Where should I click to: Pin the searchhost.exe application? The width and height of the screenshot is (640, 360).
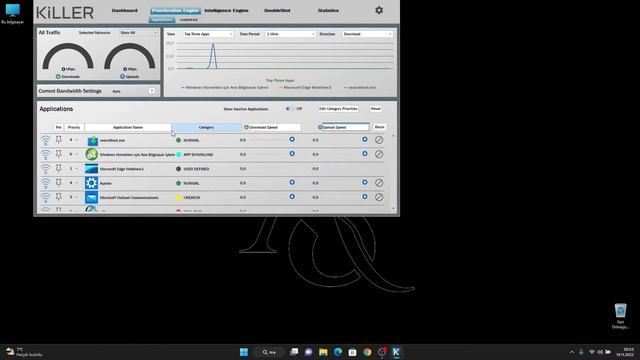59,140
